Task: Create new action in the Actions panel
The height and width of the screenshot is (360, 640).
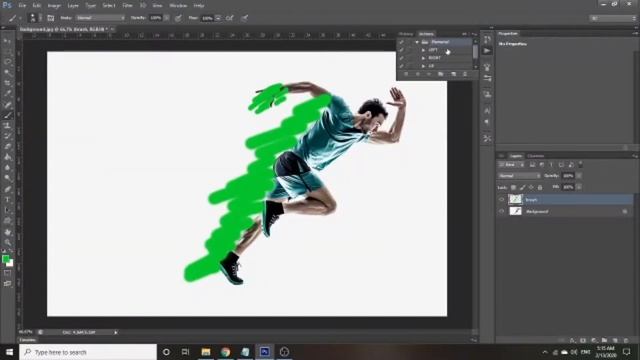Action: tap(453, 74)
